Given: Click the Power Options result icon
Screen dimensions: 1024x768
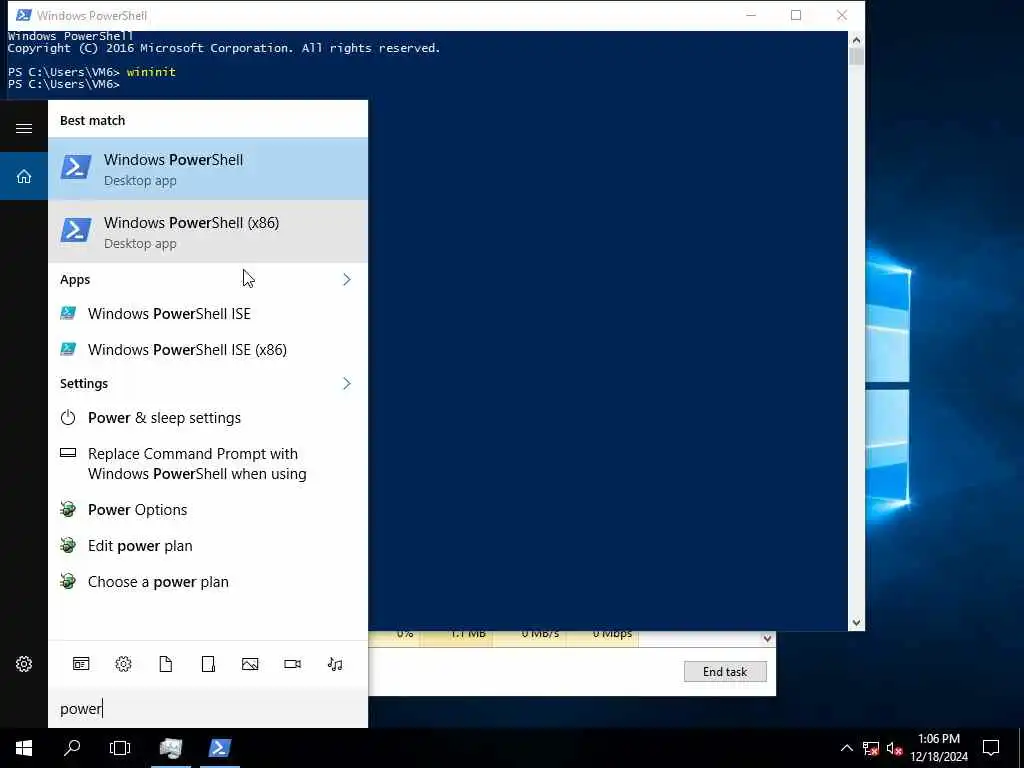Looking at the screenshot, I should point(68,509).
